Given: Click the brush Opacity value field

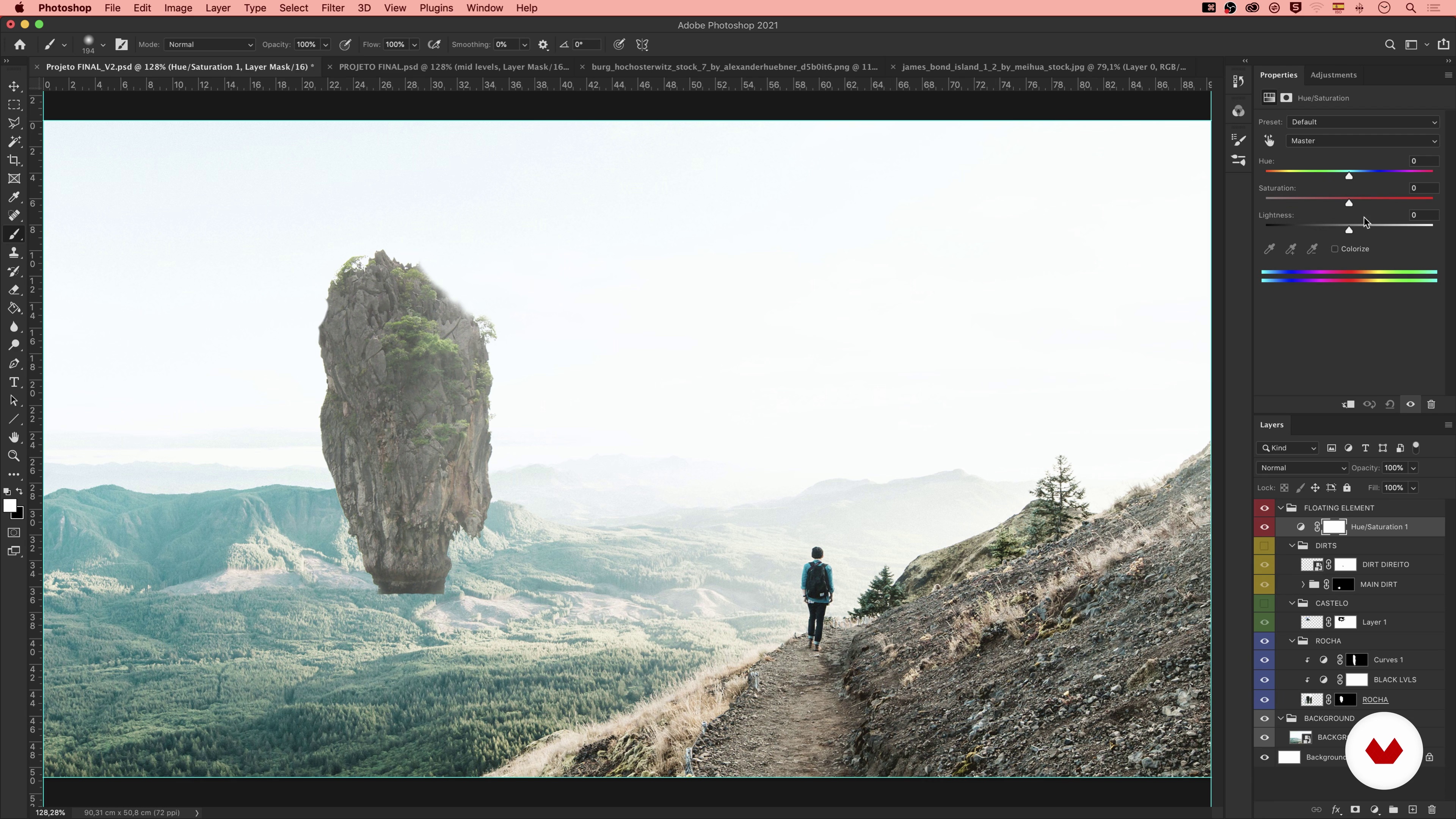Looking at the screenshot, I should tap(306, 45).
